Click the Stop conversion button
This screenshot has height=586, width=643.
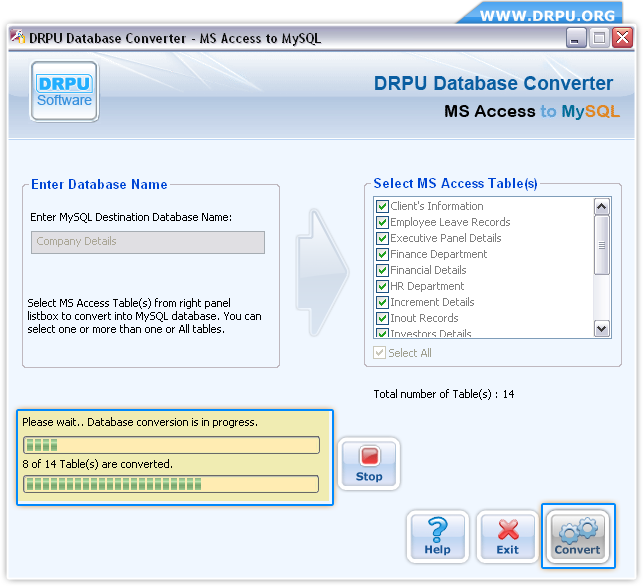[369, 464]
